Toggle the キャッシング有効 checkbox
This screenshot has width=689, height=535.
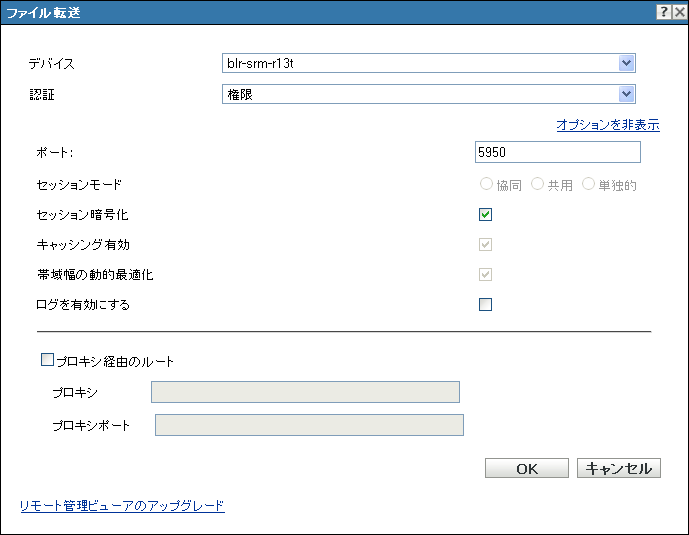pos(486,244)
